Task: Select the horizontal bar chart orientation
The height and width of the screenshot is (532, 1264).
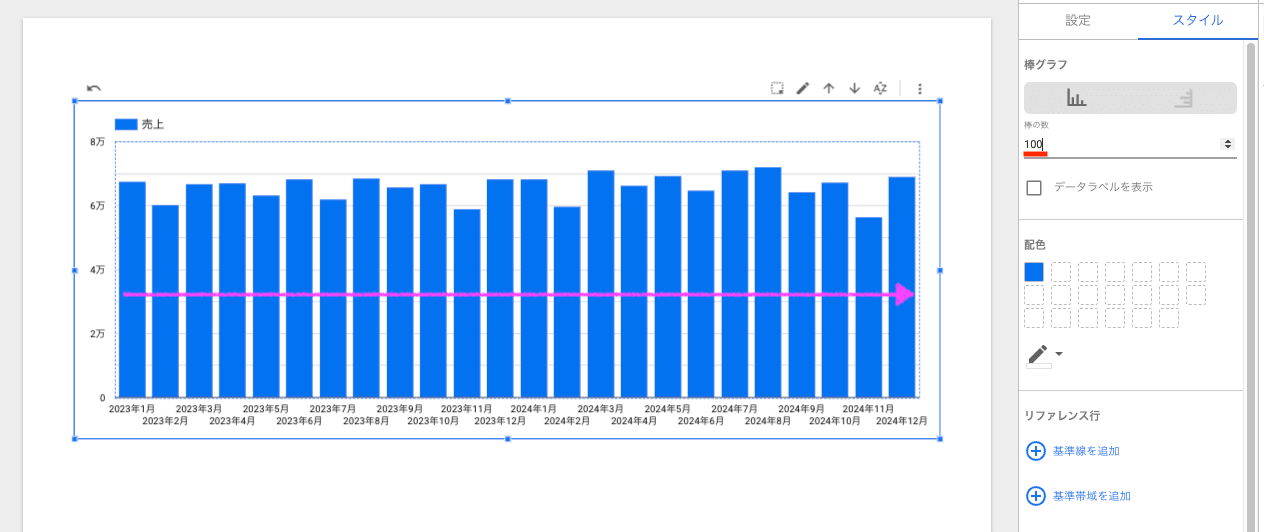Action: coord(1183,98)
